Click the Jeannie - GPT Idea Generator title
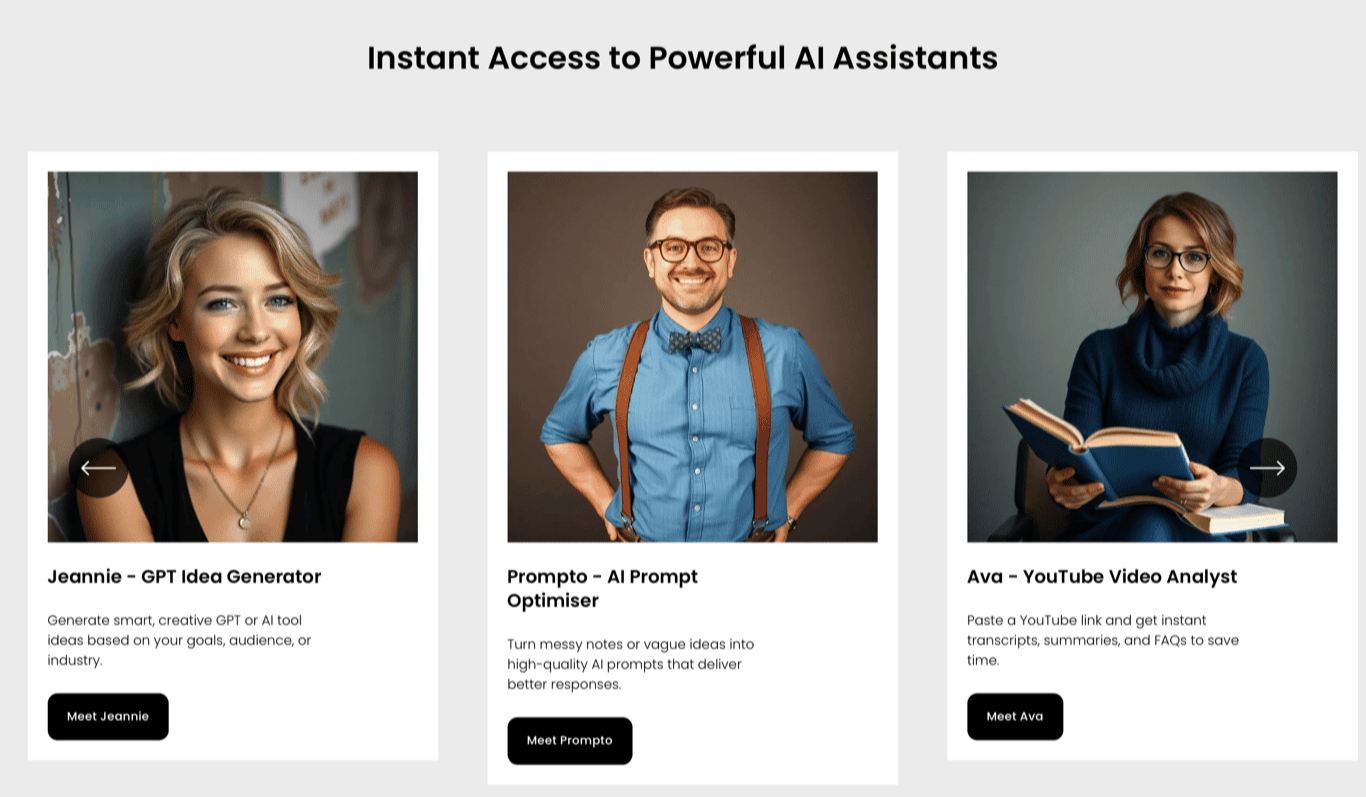Screen dimensions: 1366x797 pyautogui.click(x=185, y=576)
